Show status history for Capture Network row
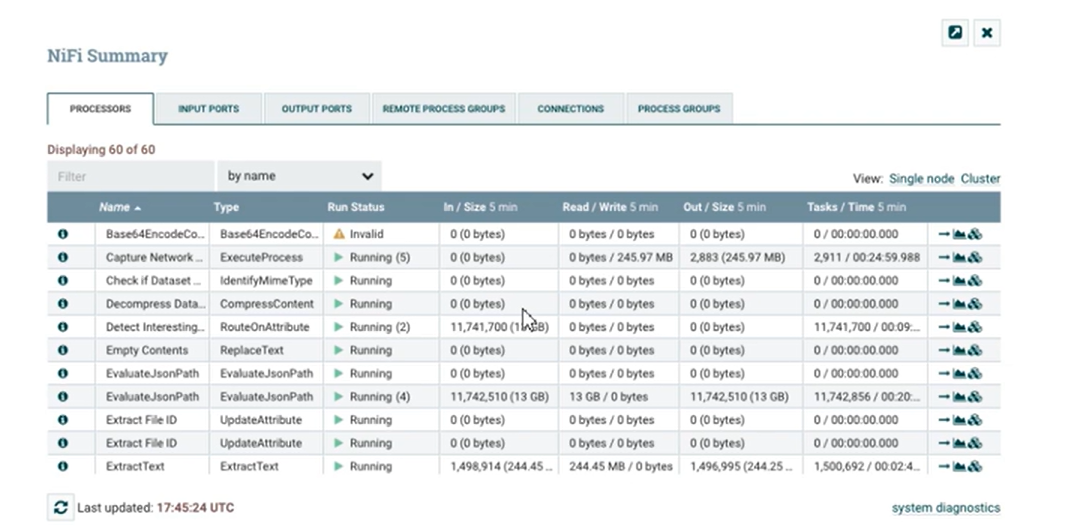Screen dimensions: 1083x532 point(959,258)
